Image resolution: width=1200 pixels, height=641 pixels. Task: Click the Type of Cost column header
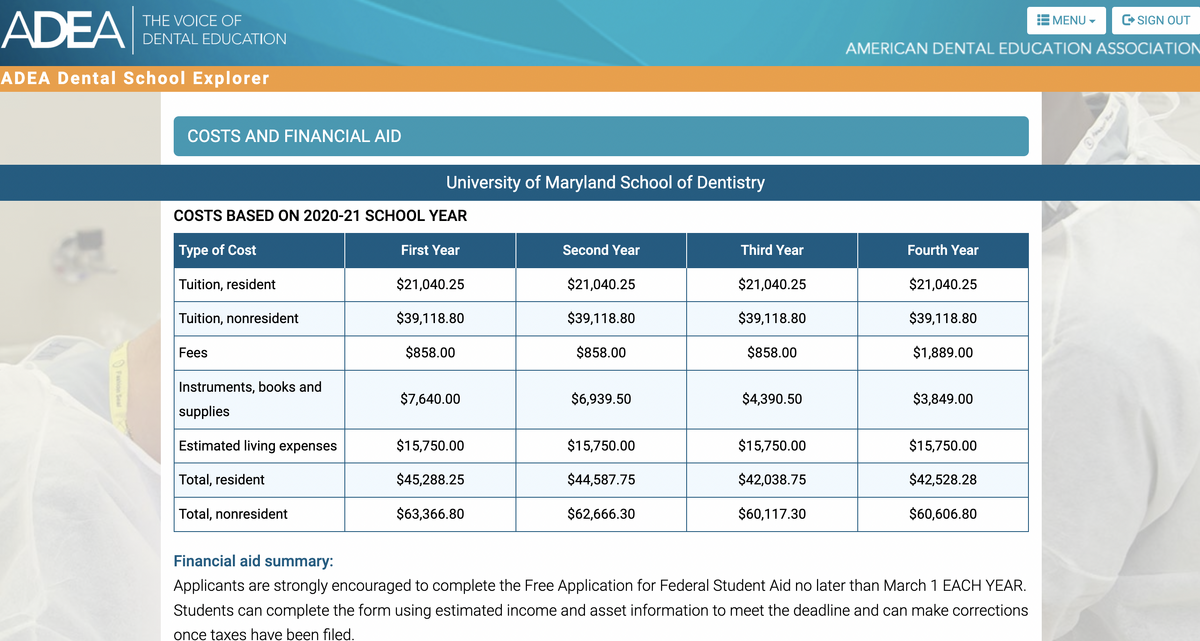tap(217, 250)
